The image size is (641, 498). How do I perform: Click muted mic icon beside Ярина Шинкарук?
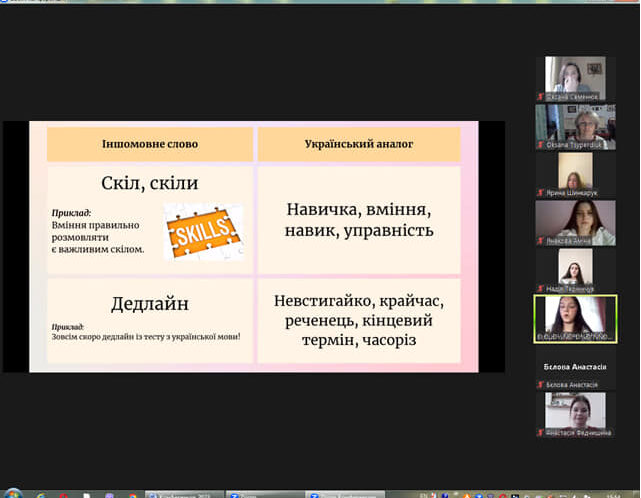[540, 192]
